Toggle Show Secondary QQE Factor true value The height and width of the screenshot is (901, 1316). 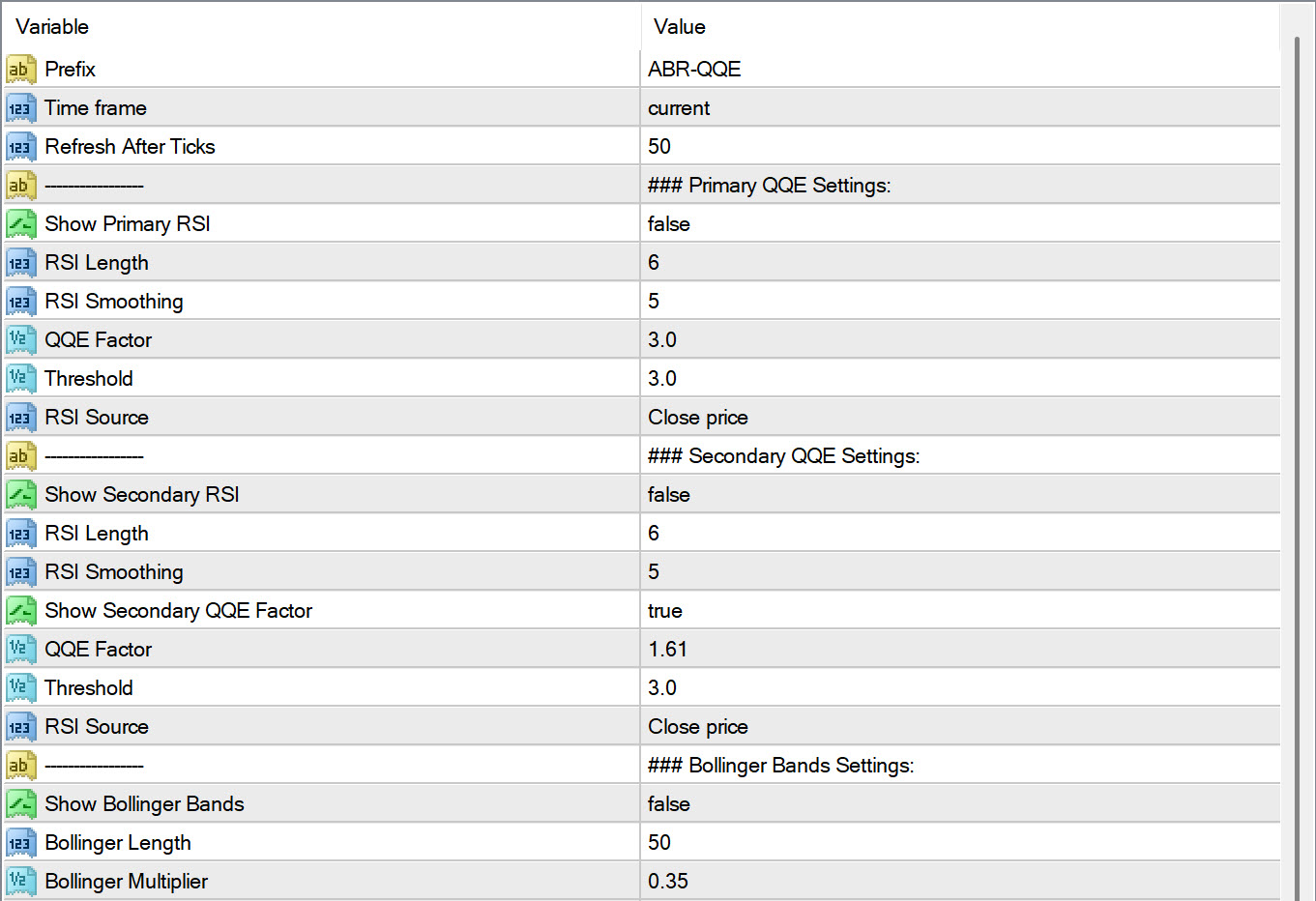665,610
